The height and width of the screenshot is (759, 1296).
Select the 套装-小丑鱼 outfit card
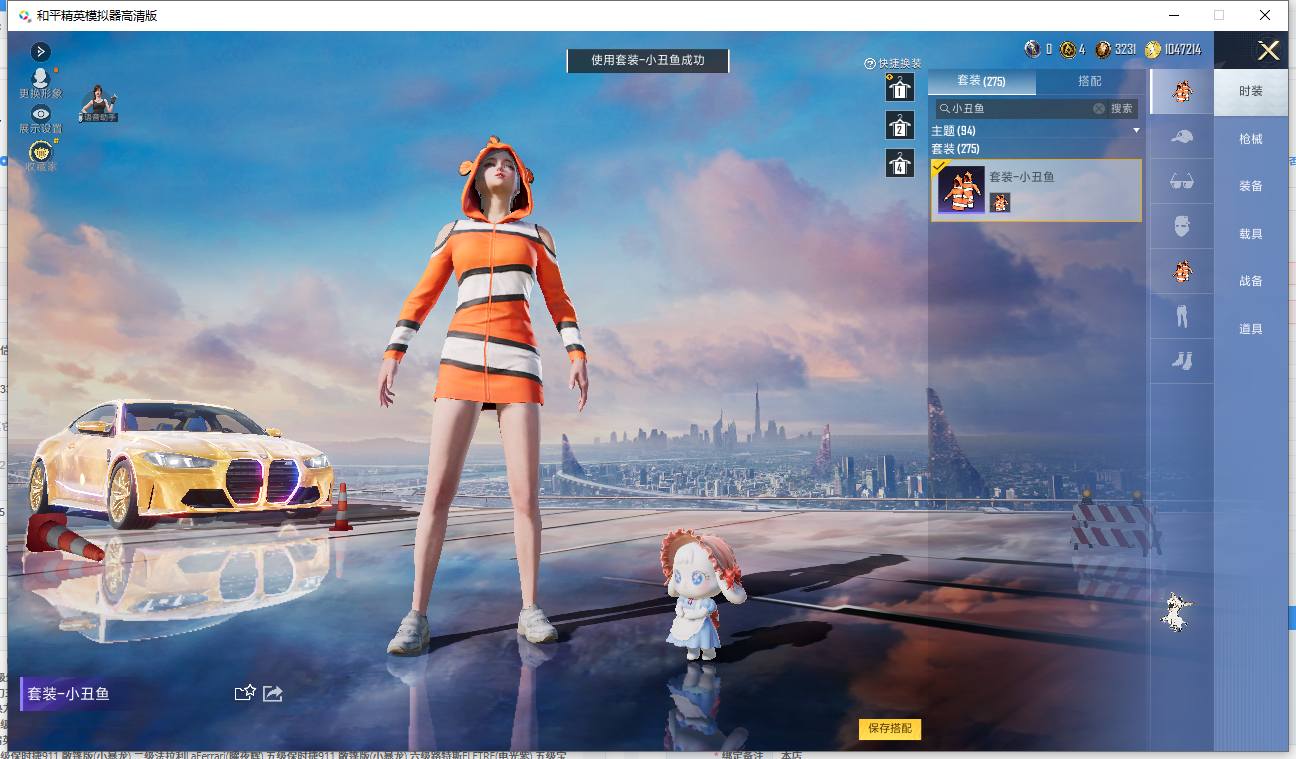(1036, 190)
